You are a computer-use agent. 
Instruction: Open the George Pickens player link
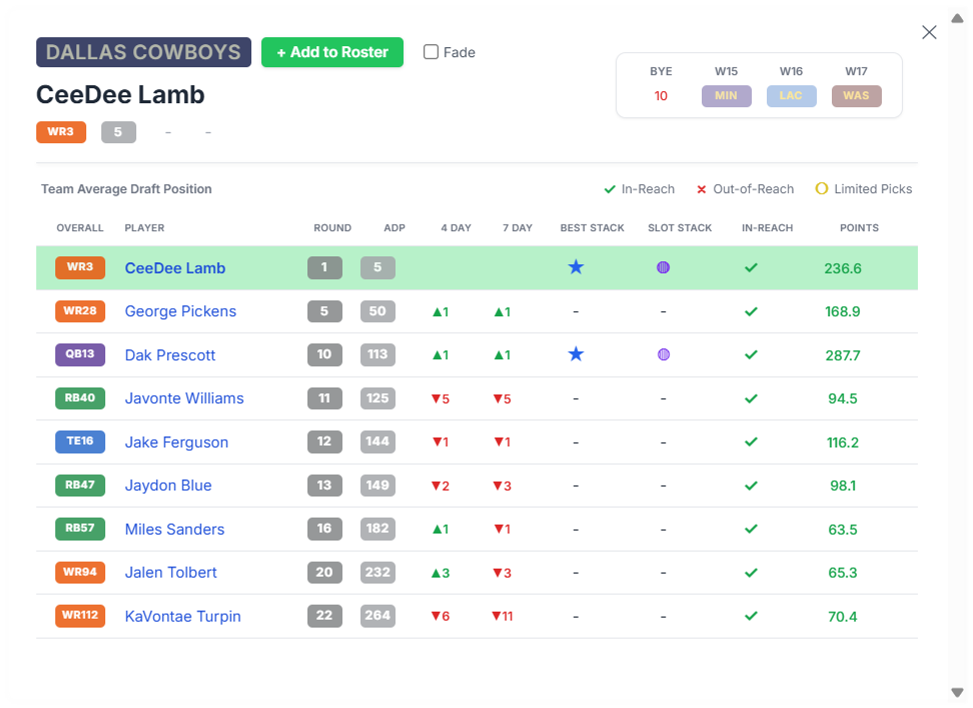(x=181, y=311)
